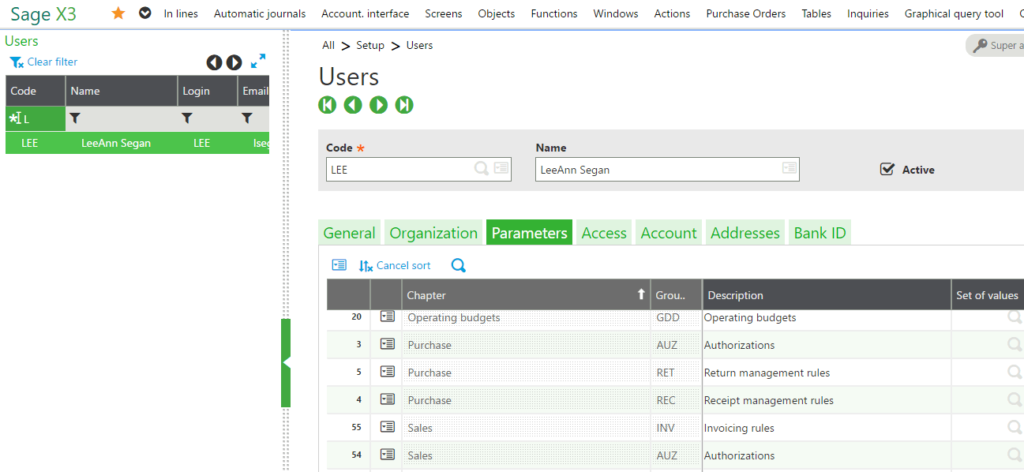
Task: Click Return management rules description cell
Action: (x=827, y=373)
